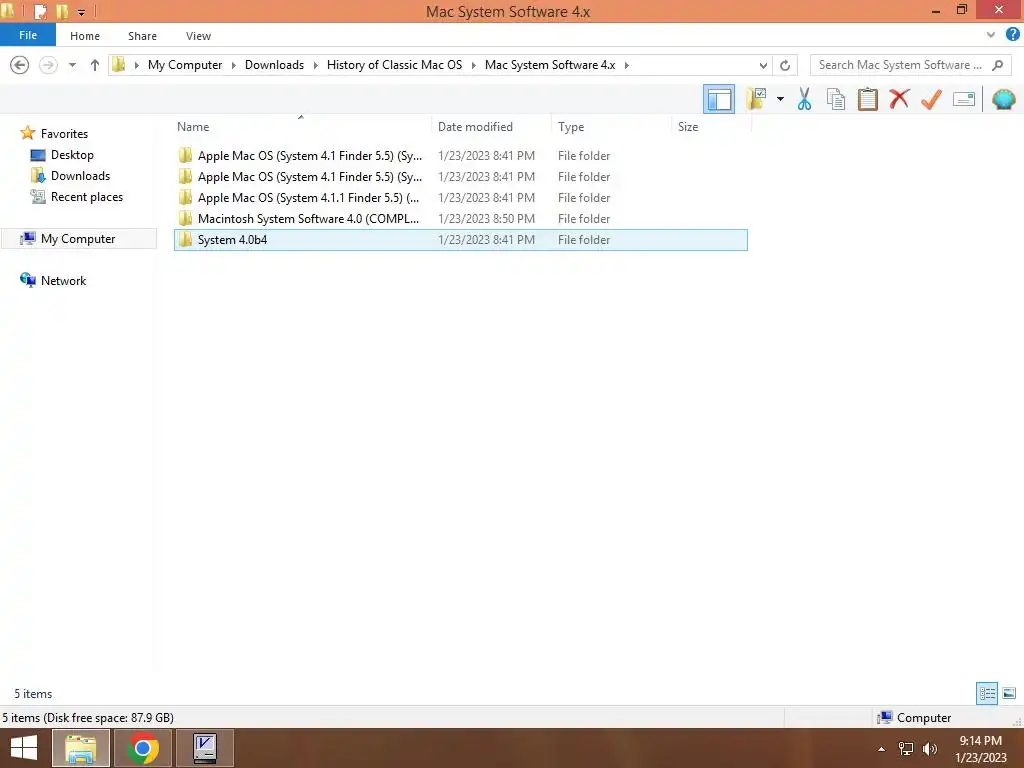Launch Google Chrome from the taskbar

coord(142,748)
